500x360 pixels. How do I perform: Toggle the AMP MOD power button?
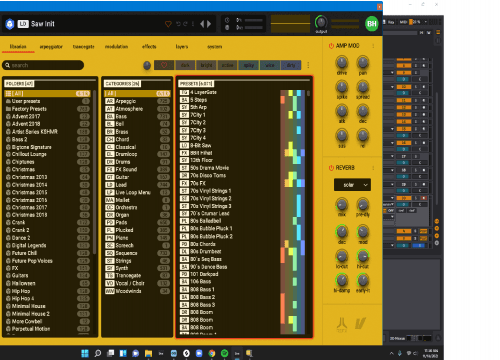[x=331, y=46]
